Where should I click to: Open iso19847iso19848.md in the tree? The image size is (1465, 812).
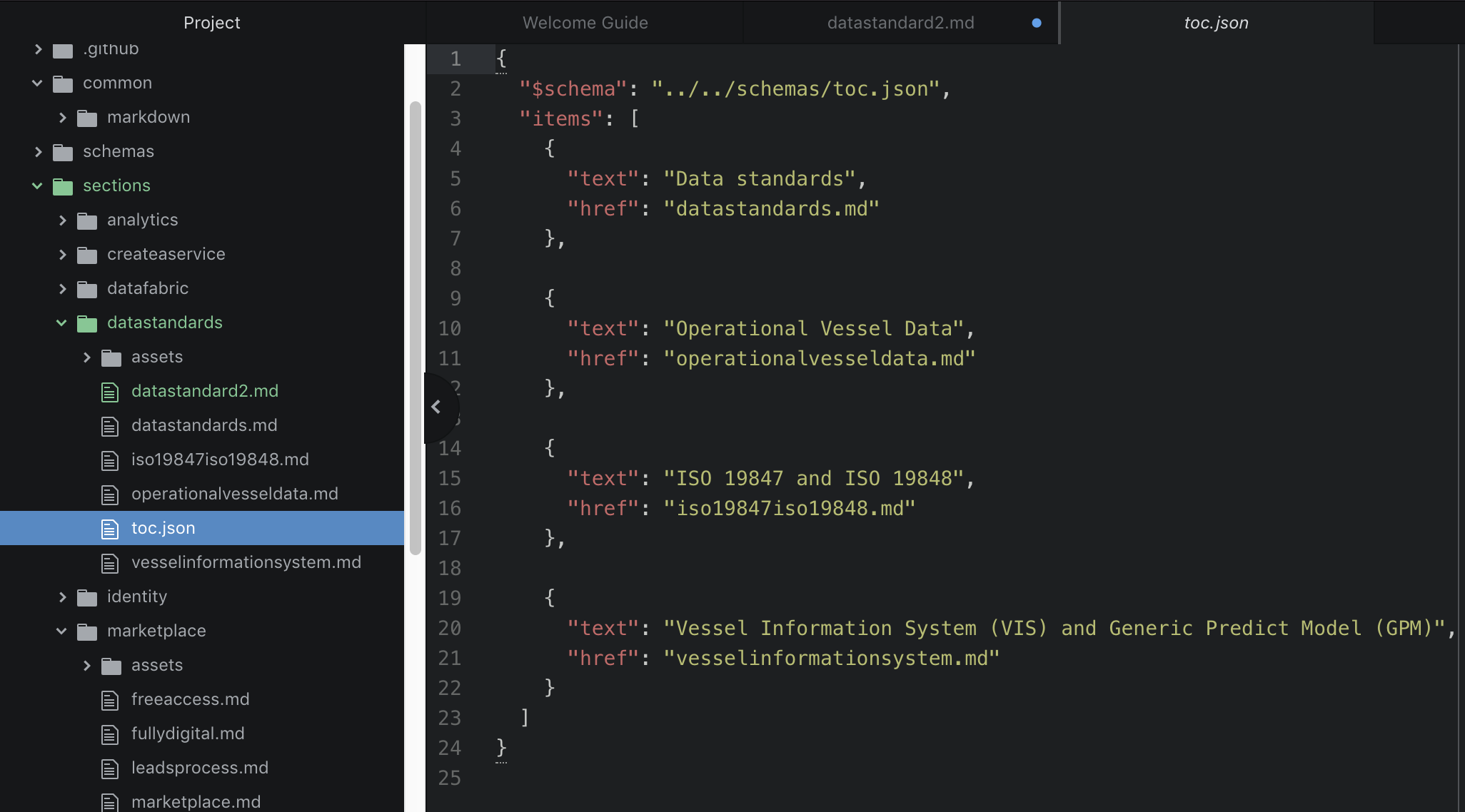(x=220, y=460)
